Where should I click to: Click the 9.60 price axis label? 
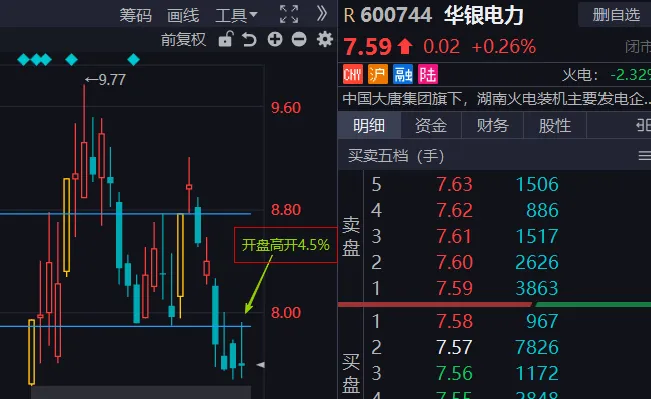tap(286, 108)
